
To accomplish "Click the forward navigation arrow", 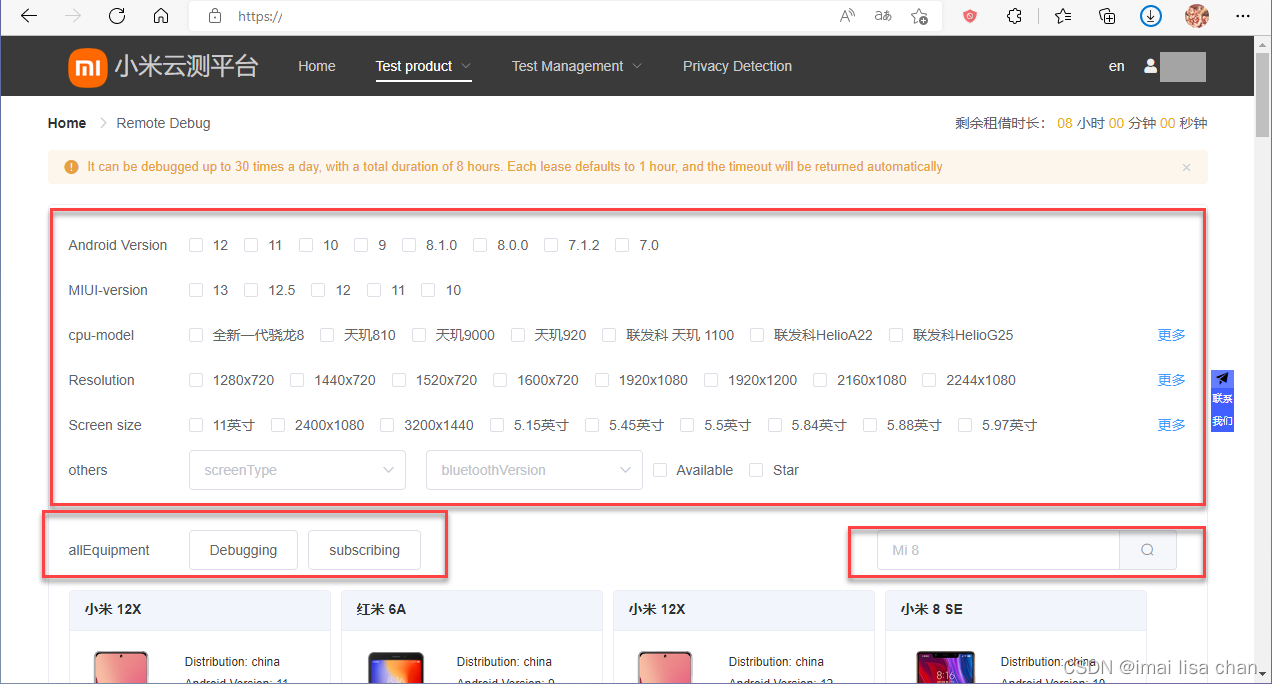I will pos(73,16).
